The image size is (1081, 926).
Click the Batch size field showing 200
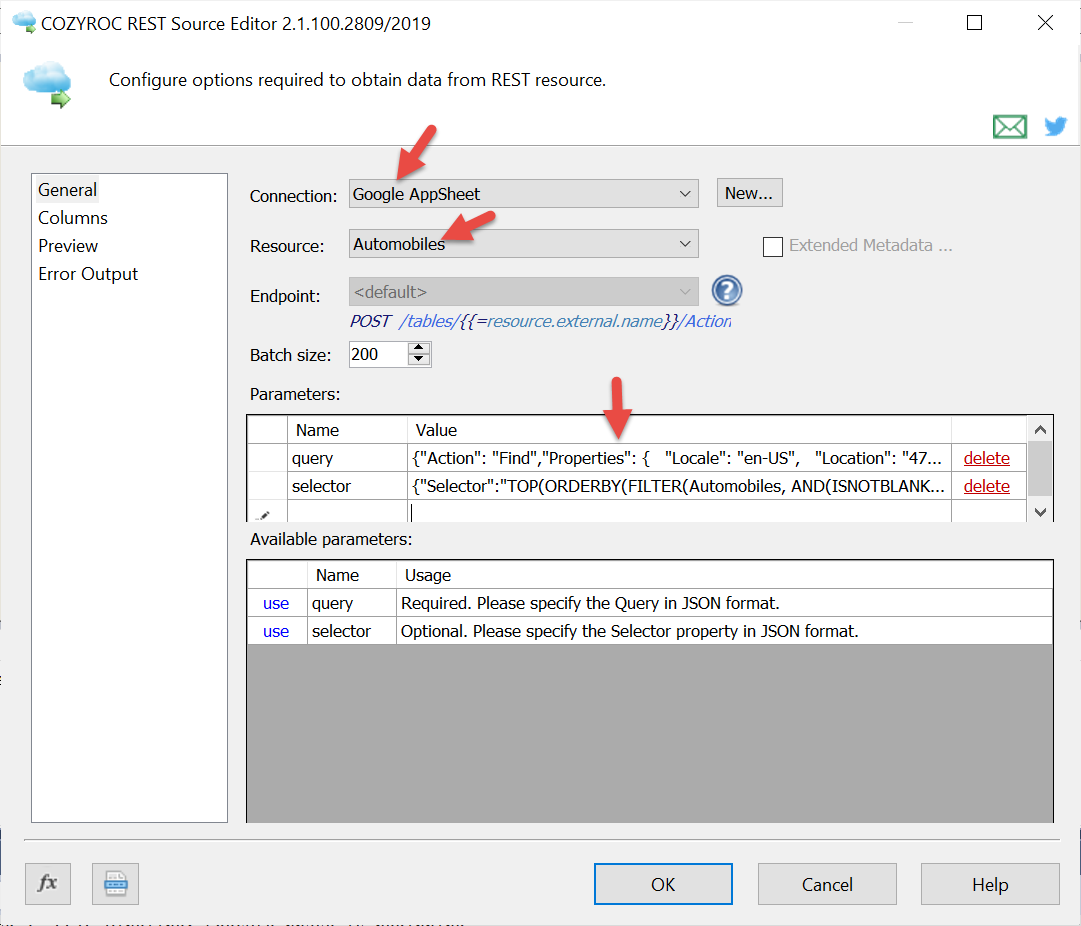pyautogui.click(x=378, y=354)
